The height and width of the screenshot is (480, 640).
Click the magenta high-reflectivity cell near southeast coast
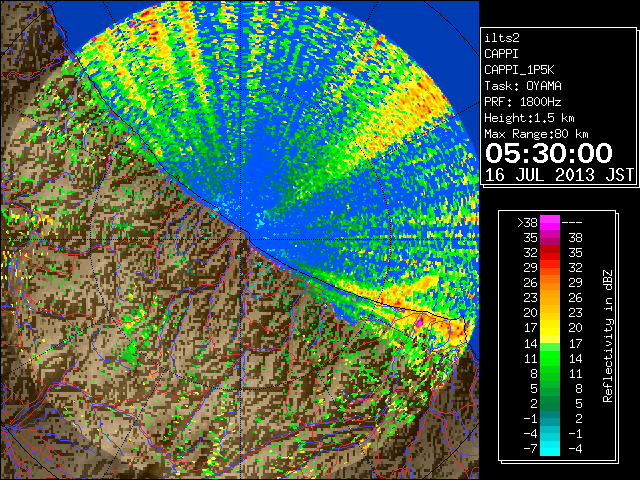(x=419, y=322)
